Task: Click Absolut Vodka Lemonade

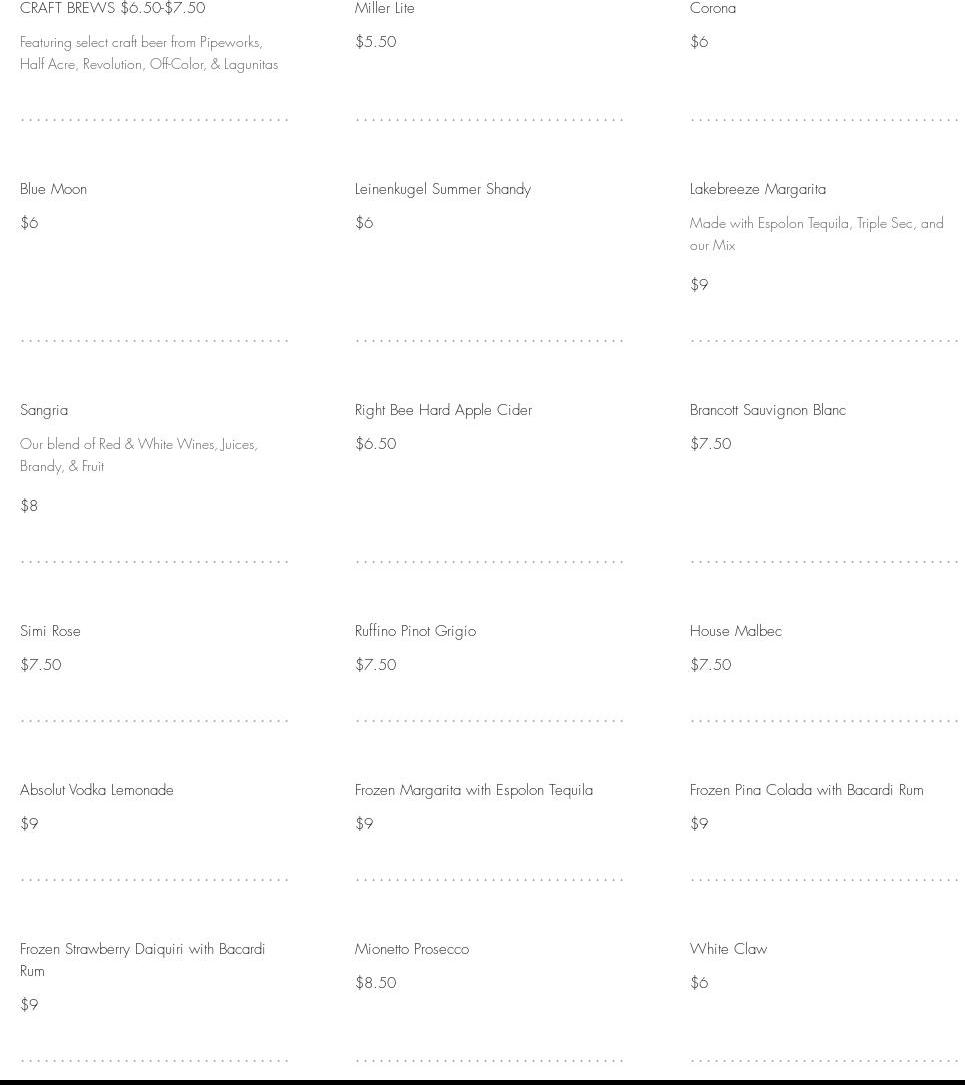Action: [x=97, y=790]
